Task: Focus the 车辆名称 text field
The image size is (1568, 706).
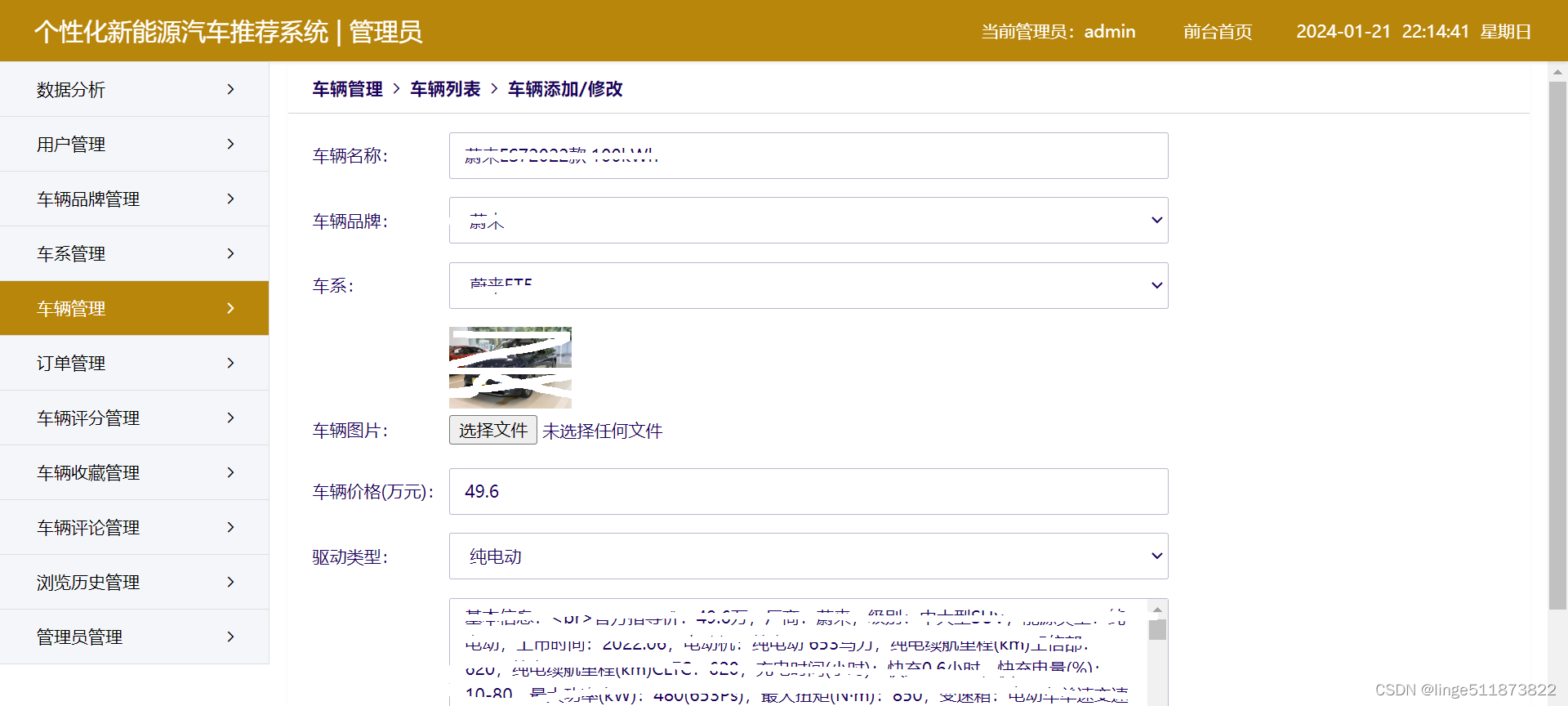Action: click(808, 155)
